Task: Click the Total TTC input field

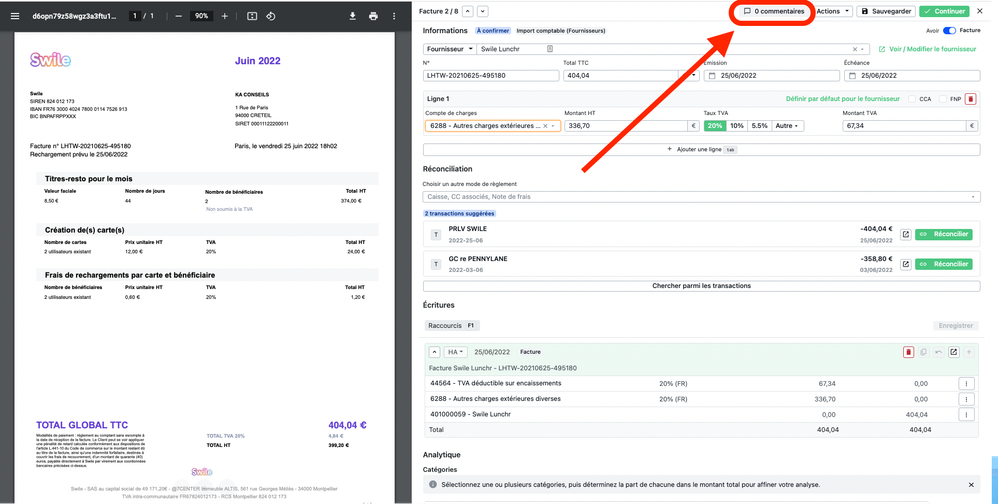Action: 620,75
